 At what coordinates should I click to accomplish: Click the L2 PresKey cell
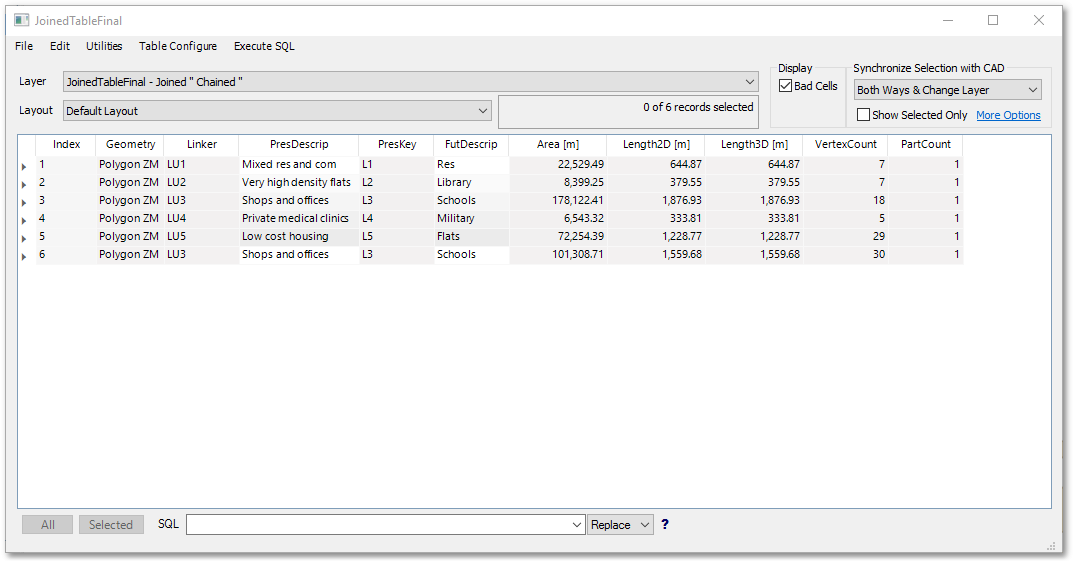[397, 182]
